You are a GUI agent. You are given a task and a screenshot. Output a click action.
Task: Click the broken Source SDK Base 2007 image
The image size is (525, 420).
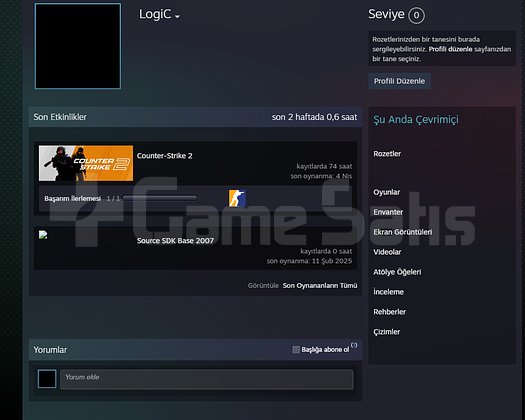pyautogui.click(x=43, y=235)
